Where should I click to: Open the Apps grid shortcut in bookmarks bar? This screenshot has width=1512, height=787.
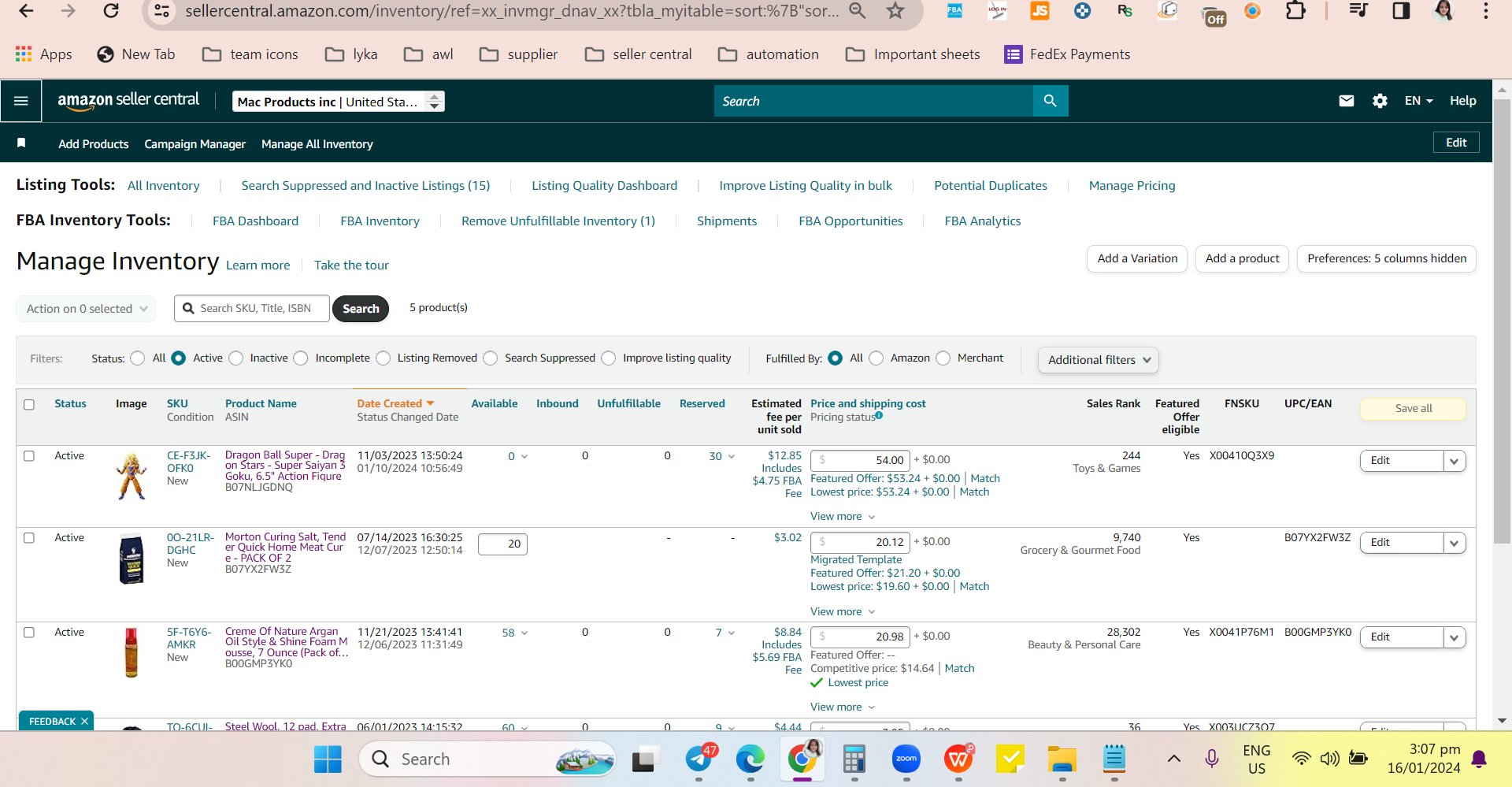[44, 54]
